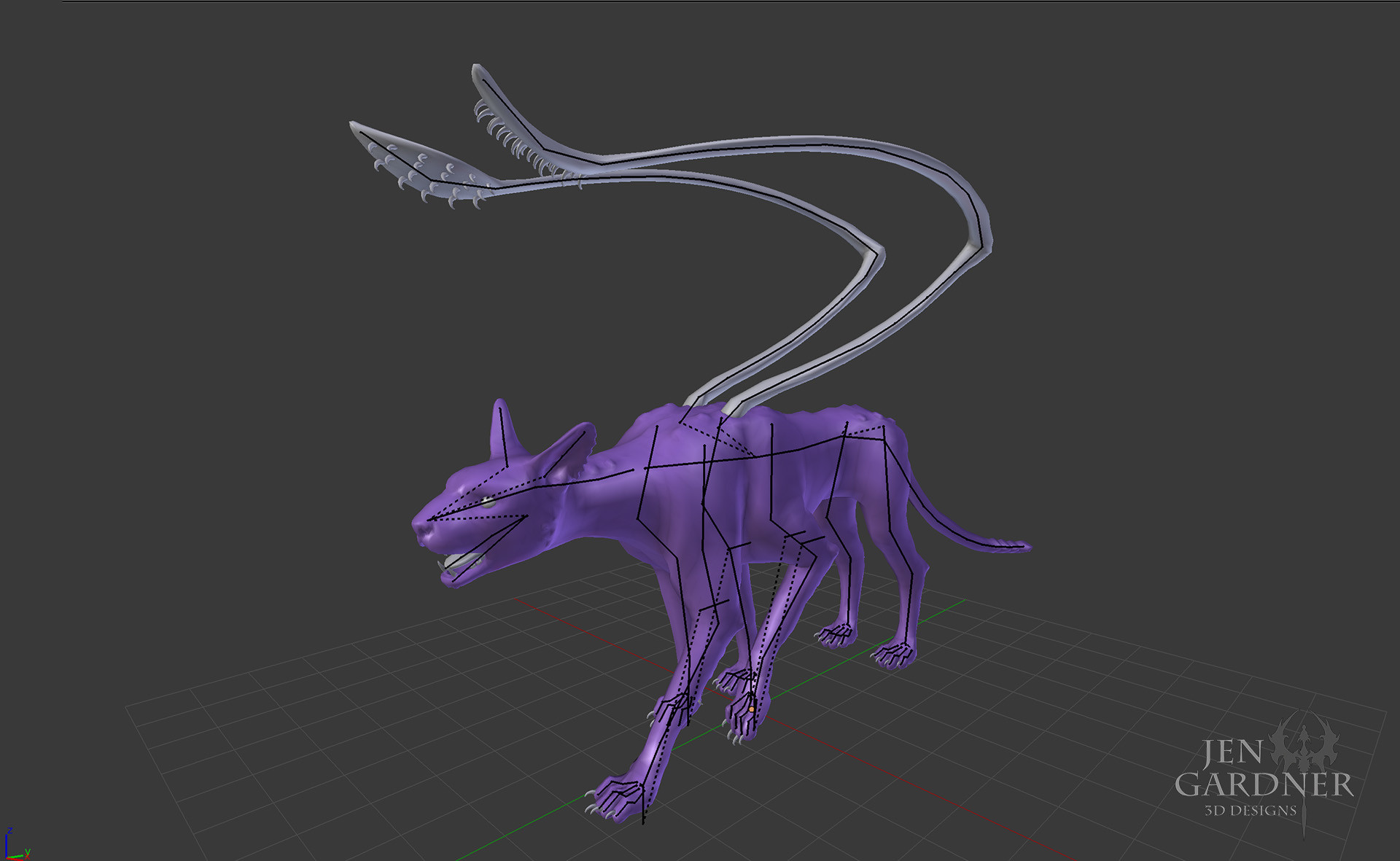
Task: Click the green Y axis label on the gizmo
Action: click(x=28, y=852)
